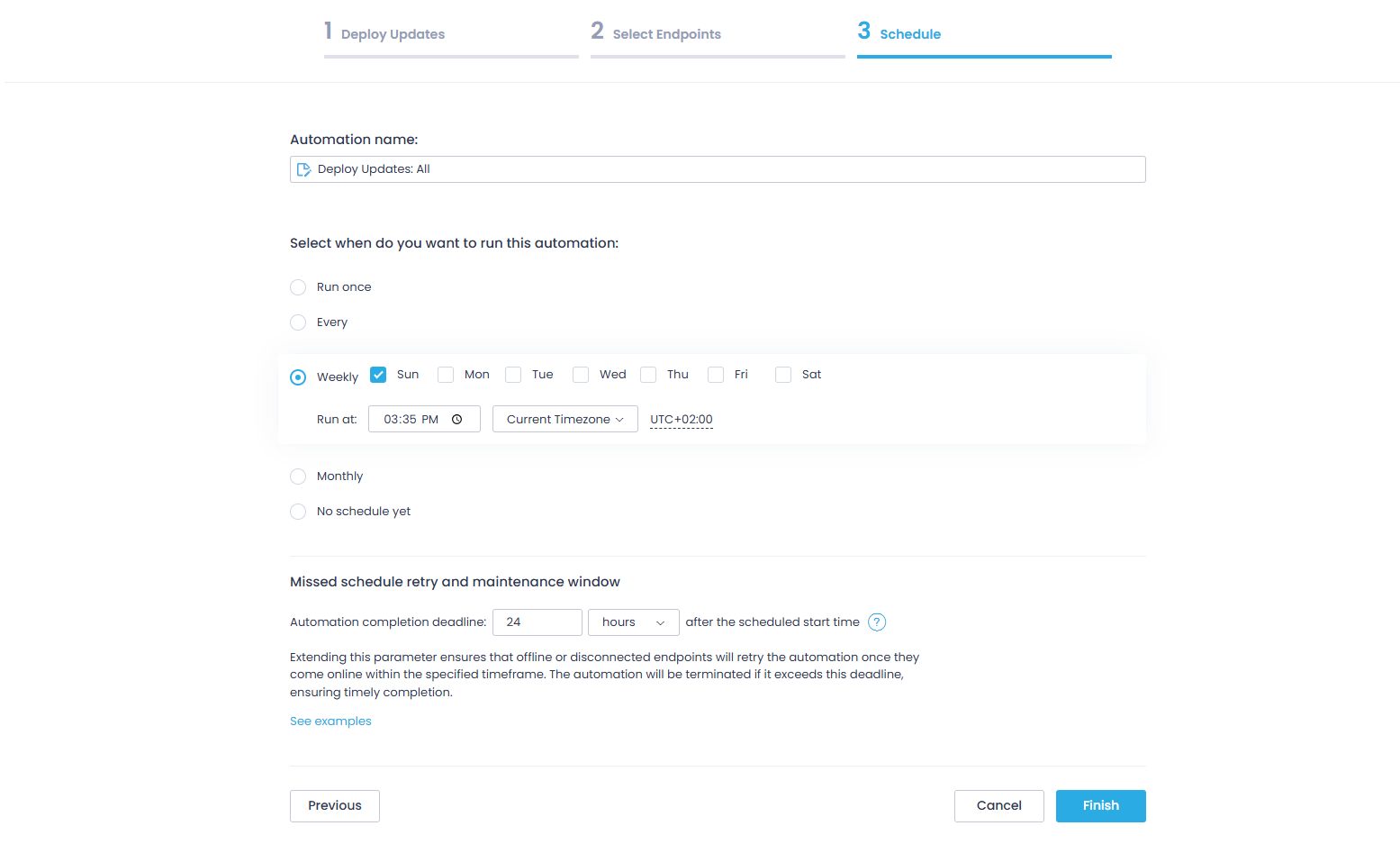1400x844 pixels.
Task: Click the UTC+02:00 timezone link
Action: coord(681,419)
